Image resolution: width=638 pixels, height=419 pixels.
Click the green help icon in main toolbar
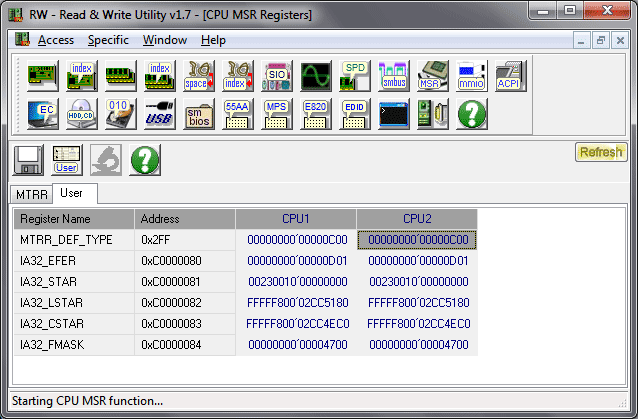tap(472, 114)
